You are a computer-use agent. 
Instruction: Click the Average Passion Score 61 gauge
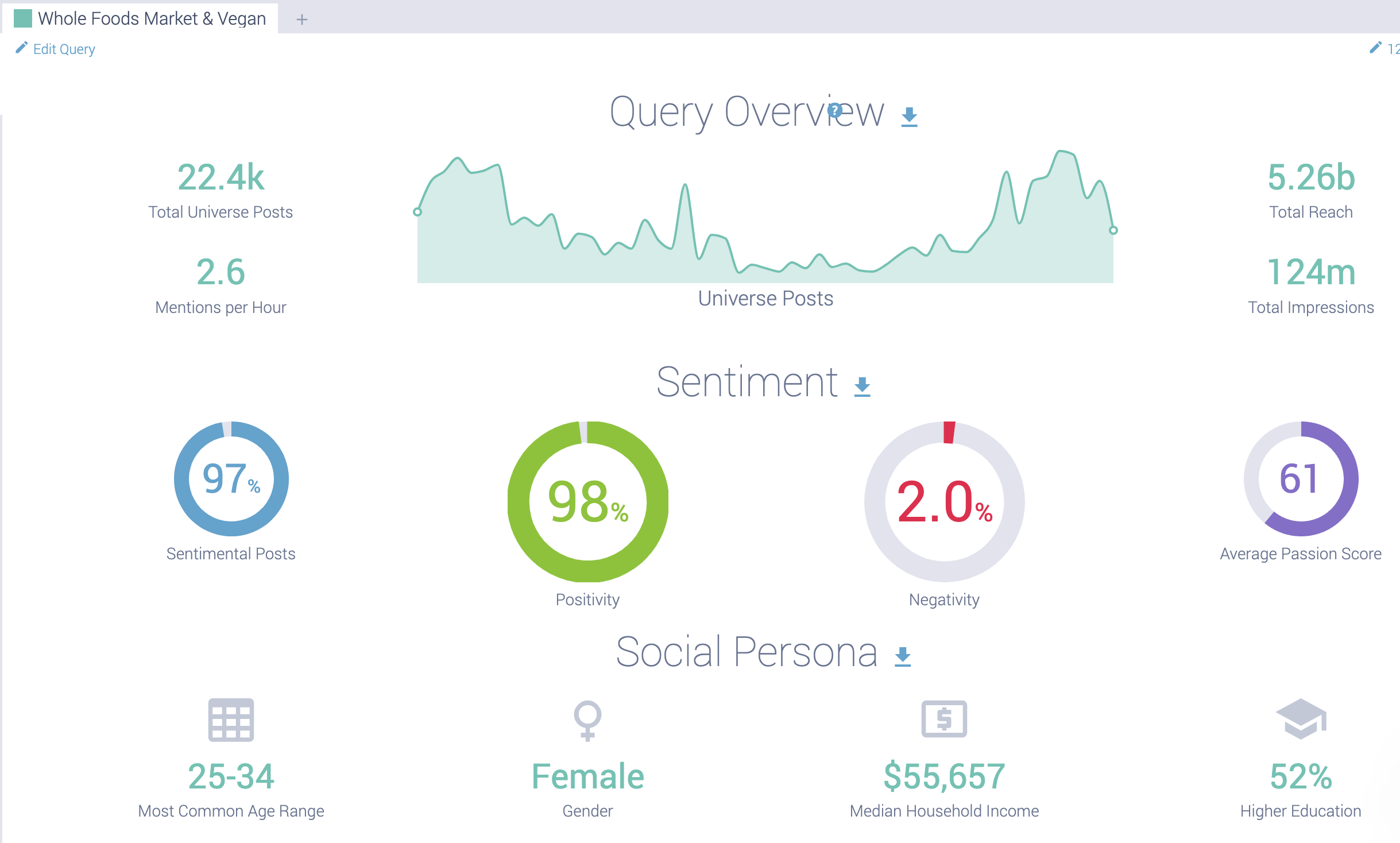(1301, 479)
